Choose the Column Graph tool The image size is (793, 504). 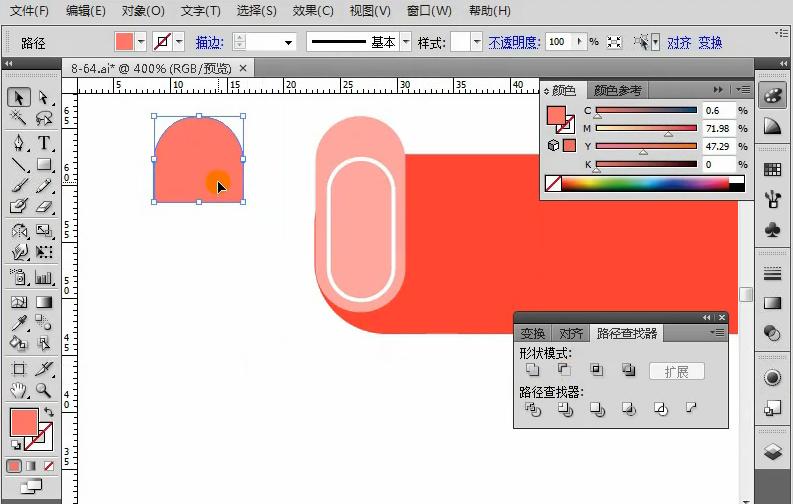coord(44,277)
